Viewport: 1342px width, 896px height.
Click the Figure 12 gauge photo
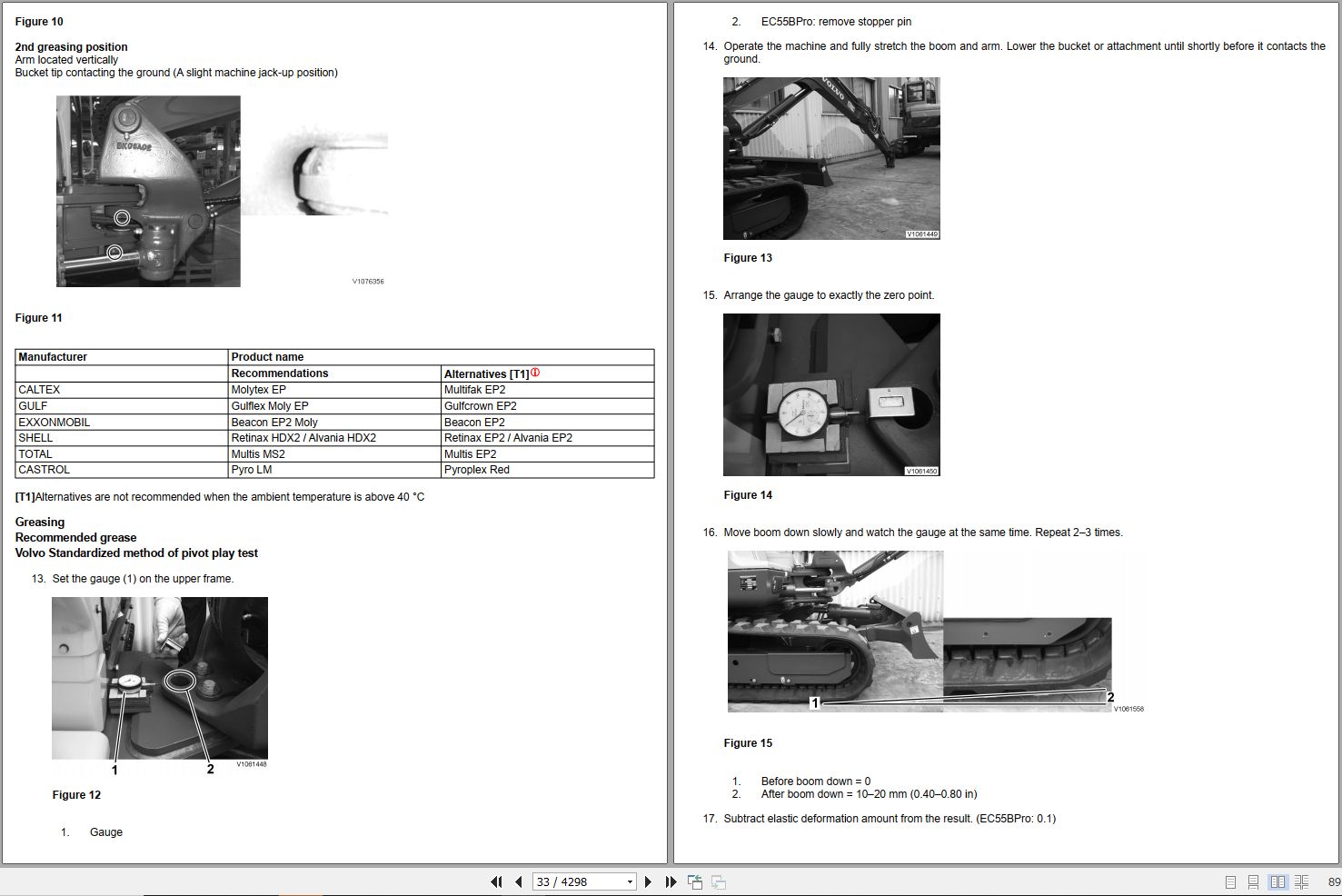(x=160, y=678)
